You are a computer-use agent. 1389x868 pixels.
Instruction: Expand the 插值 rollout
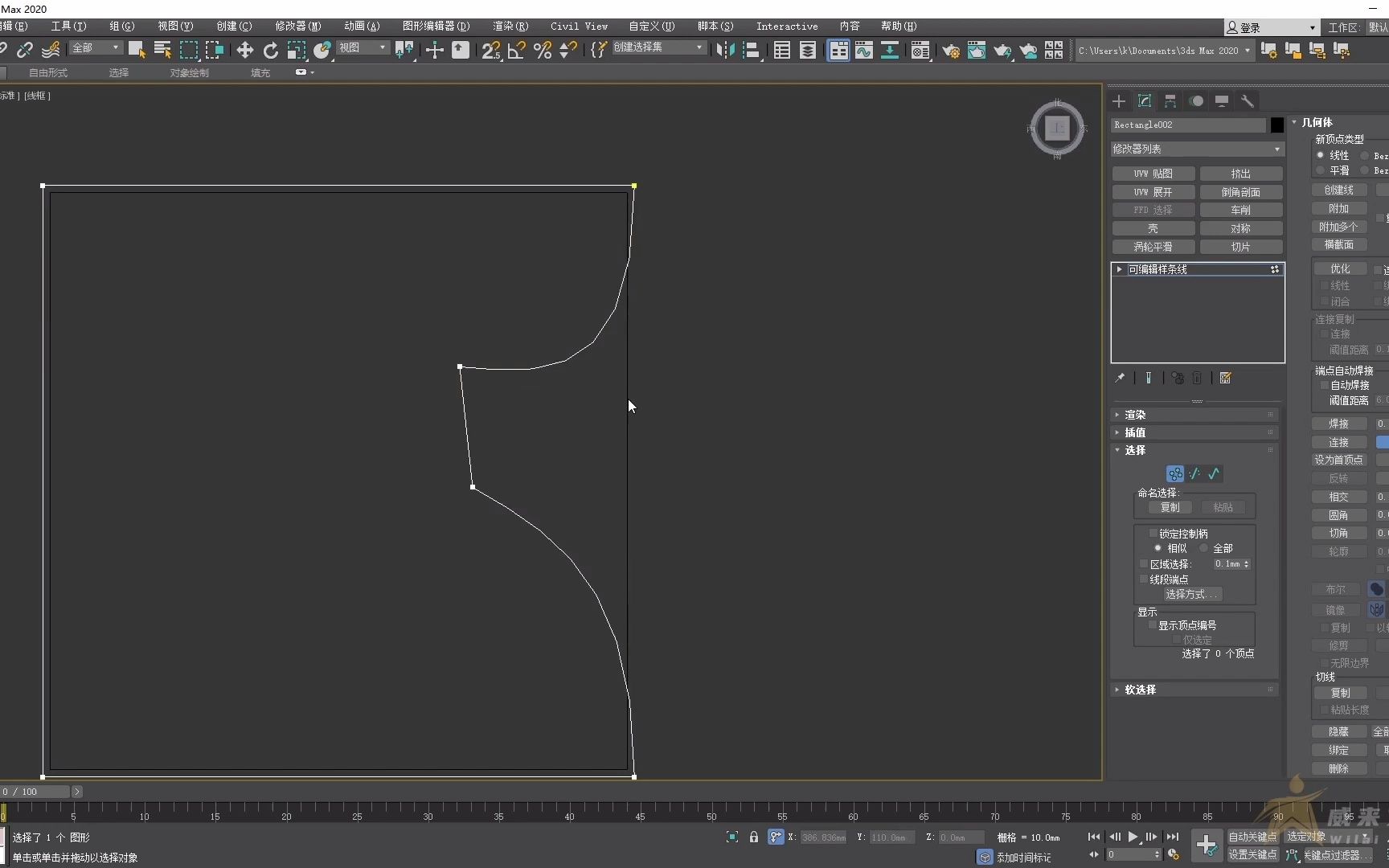1194,432
